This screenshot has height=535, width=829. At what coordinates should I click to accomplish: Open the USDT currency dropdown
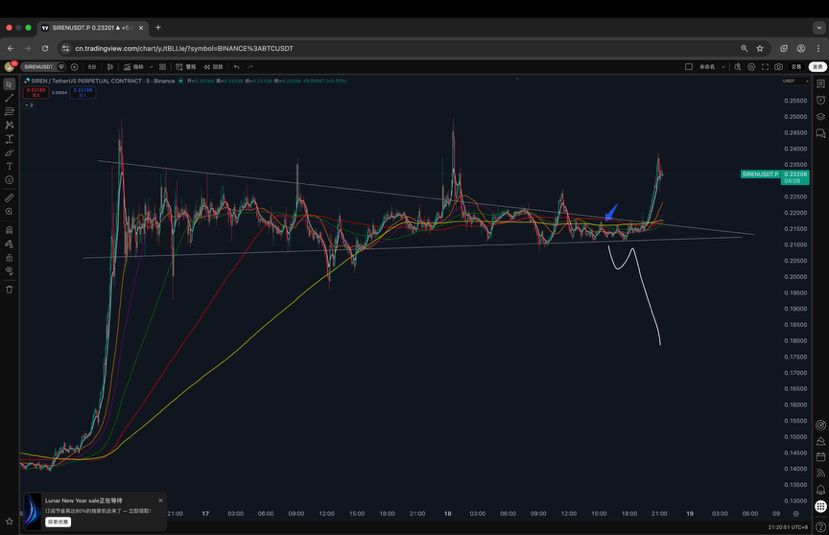tap(795, 81)
